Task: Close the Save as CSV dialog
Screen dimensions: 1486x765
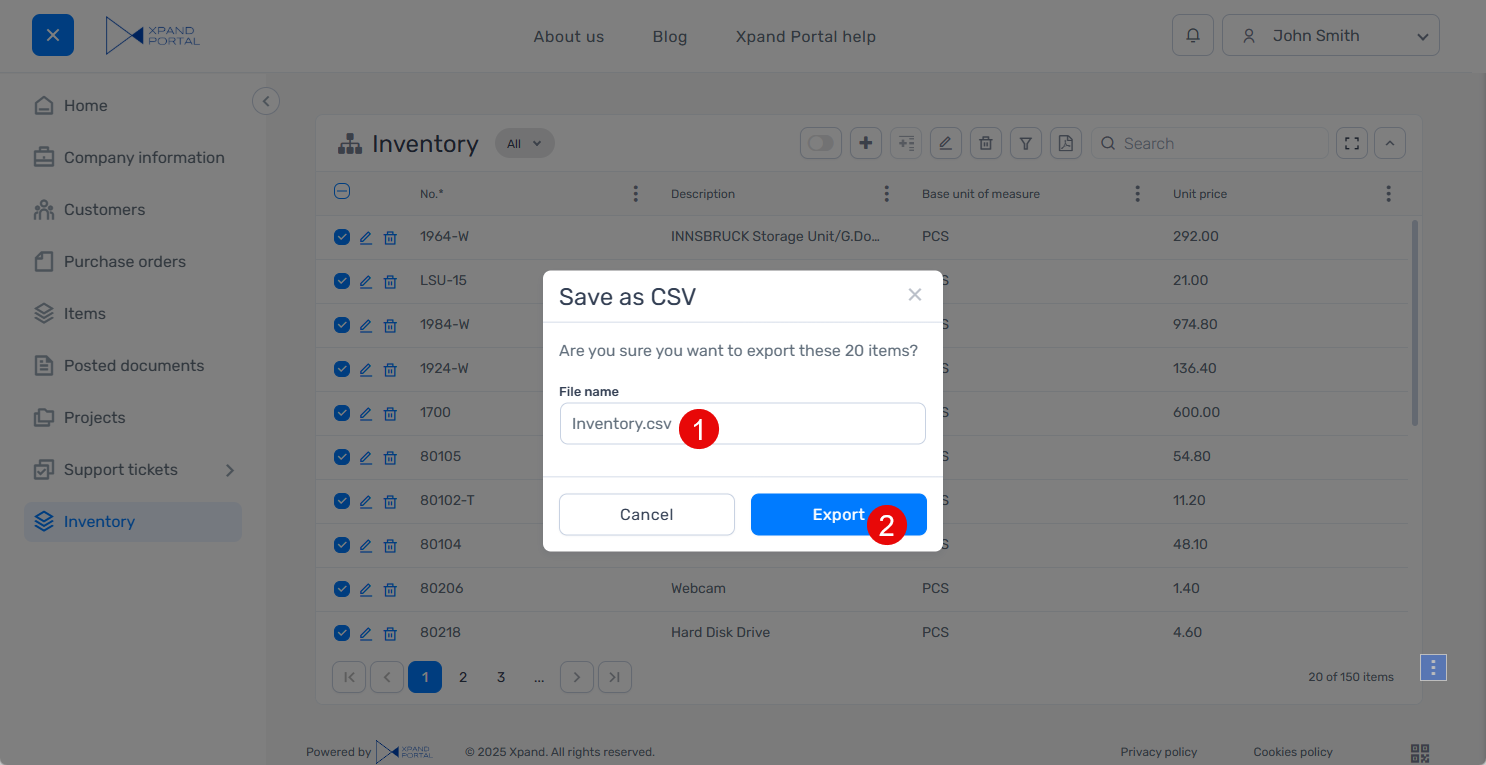Action: 914,295
